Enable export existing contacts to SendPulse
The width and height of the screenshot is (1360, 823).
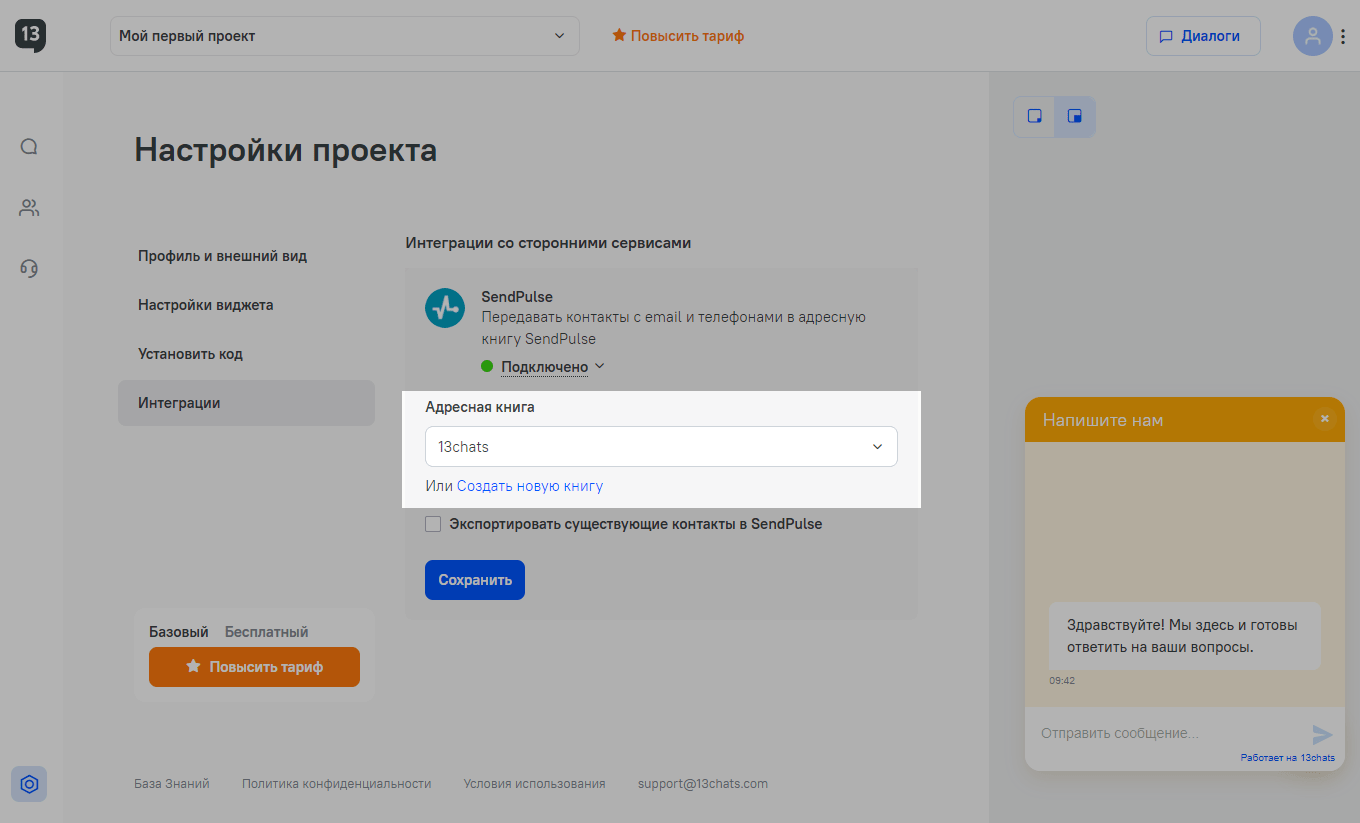[x=433, y=524]
